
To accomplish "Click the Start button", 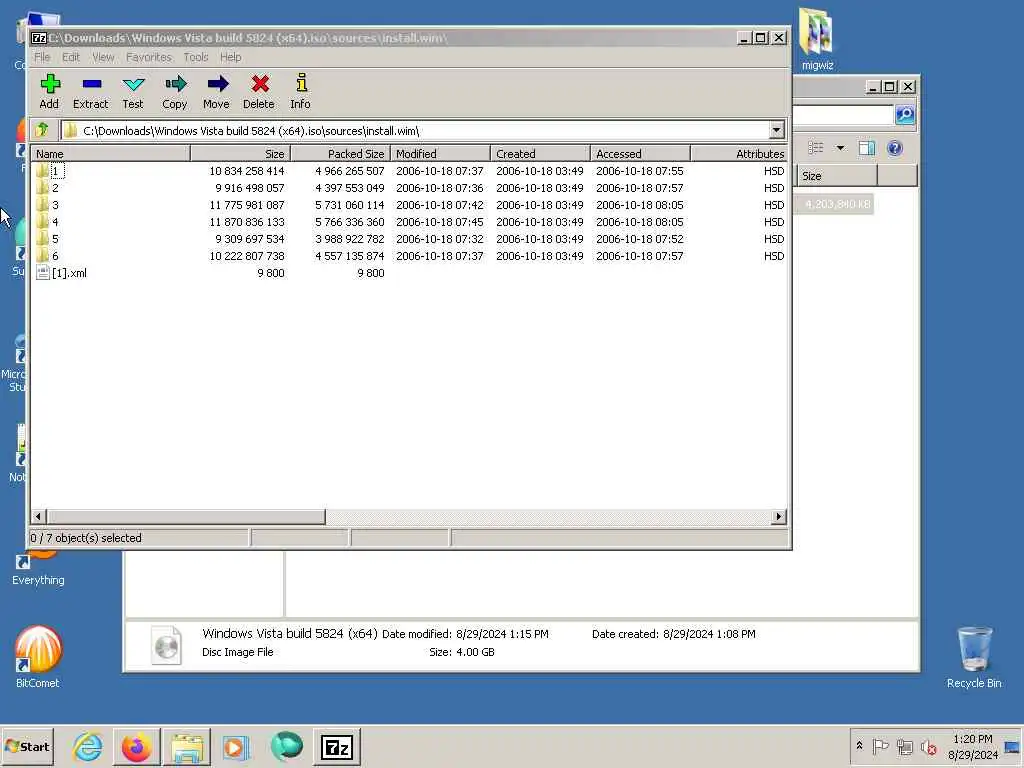I will click(27, 746).
